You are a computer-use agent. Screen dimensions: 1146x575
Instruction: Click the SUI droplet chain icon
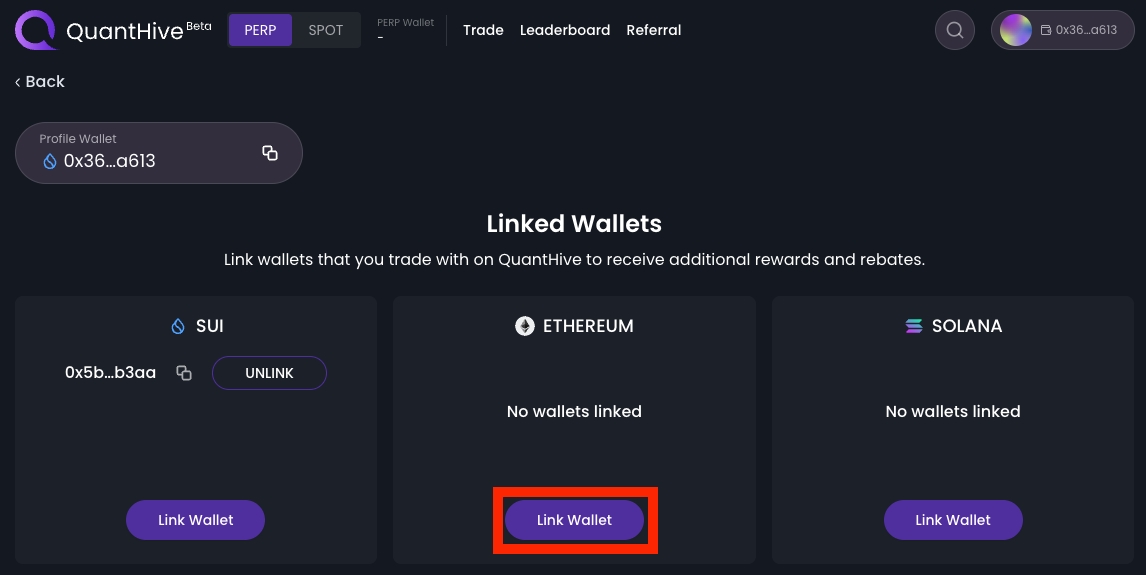178,326
